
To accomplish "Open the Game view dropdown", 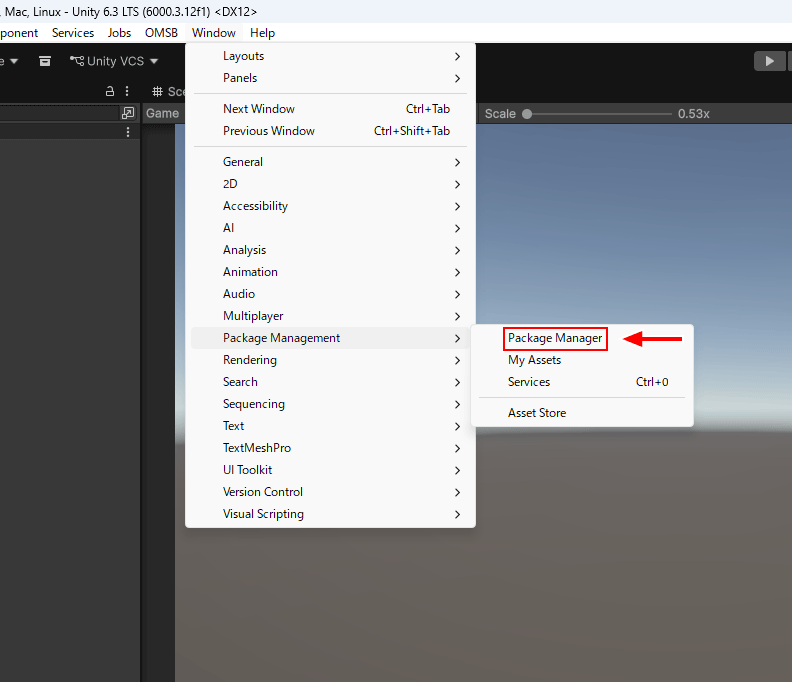I will pos(162,113).
